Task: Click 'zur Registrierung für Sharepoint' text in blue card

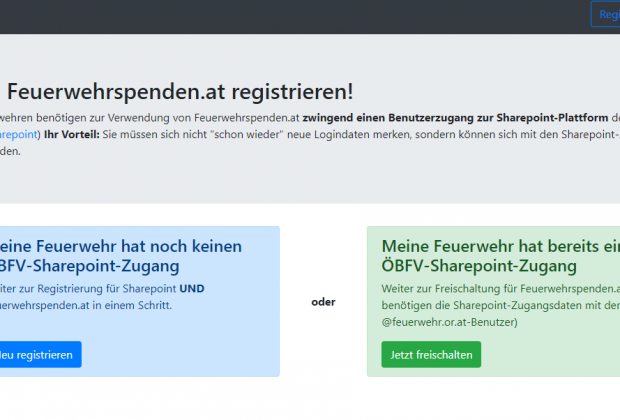Action: click(x=98, y=289)
